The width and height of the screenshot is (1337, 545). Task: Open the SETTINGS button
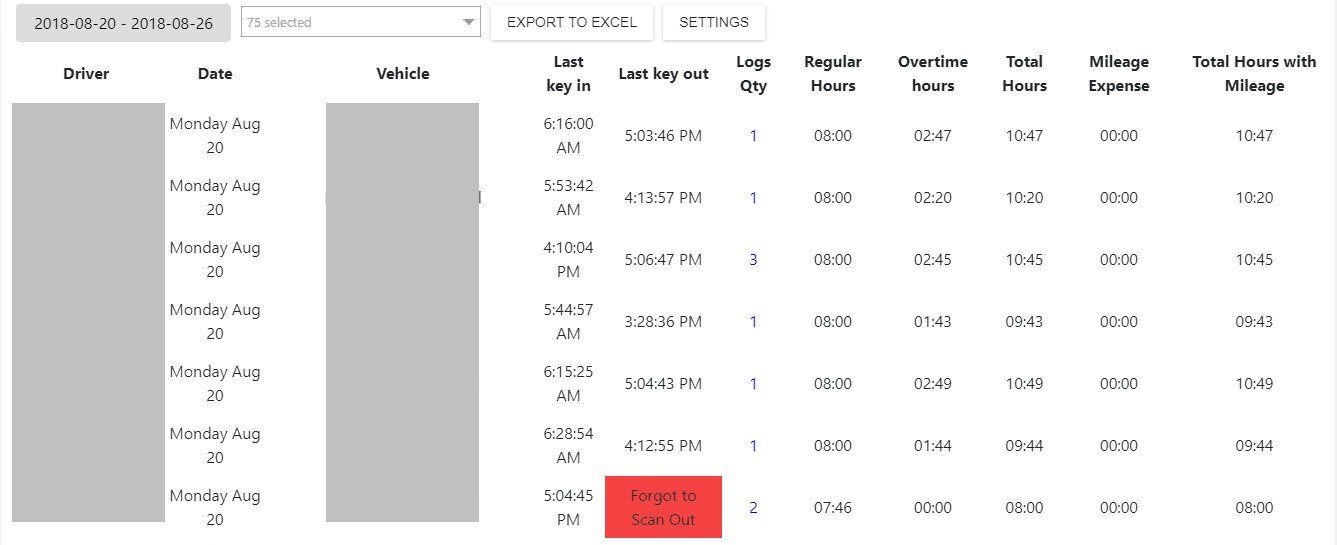pyautogui.click(x=714, y=22)
